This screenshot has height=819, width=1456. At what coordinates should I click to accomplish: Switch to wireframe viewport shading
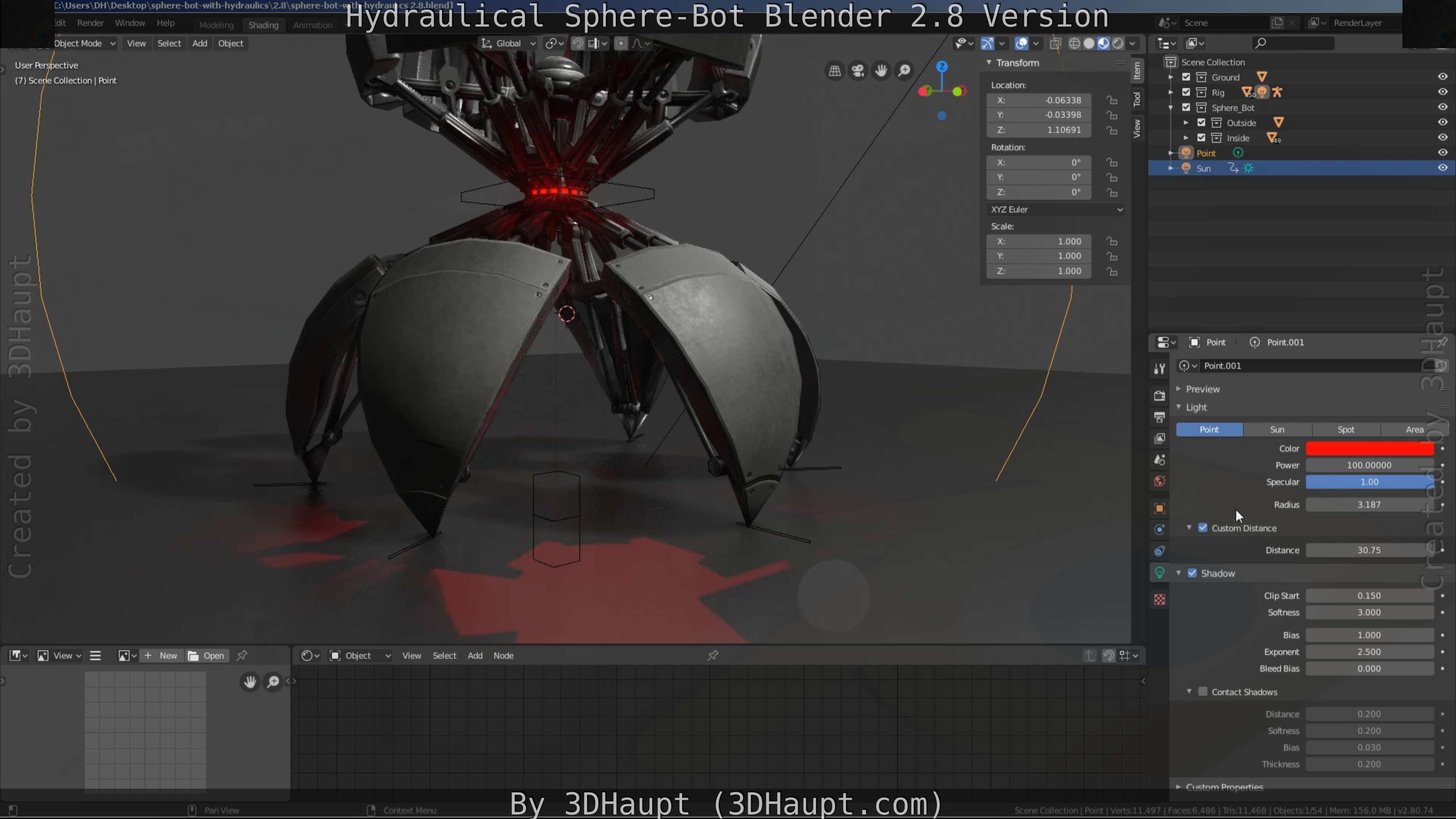[x=1075, y=44]
